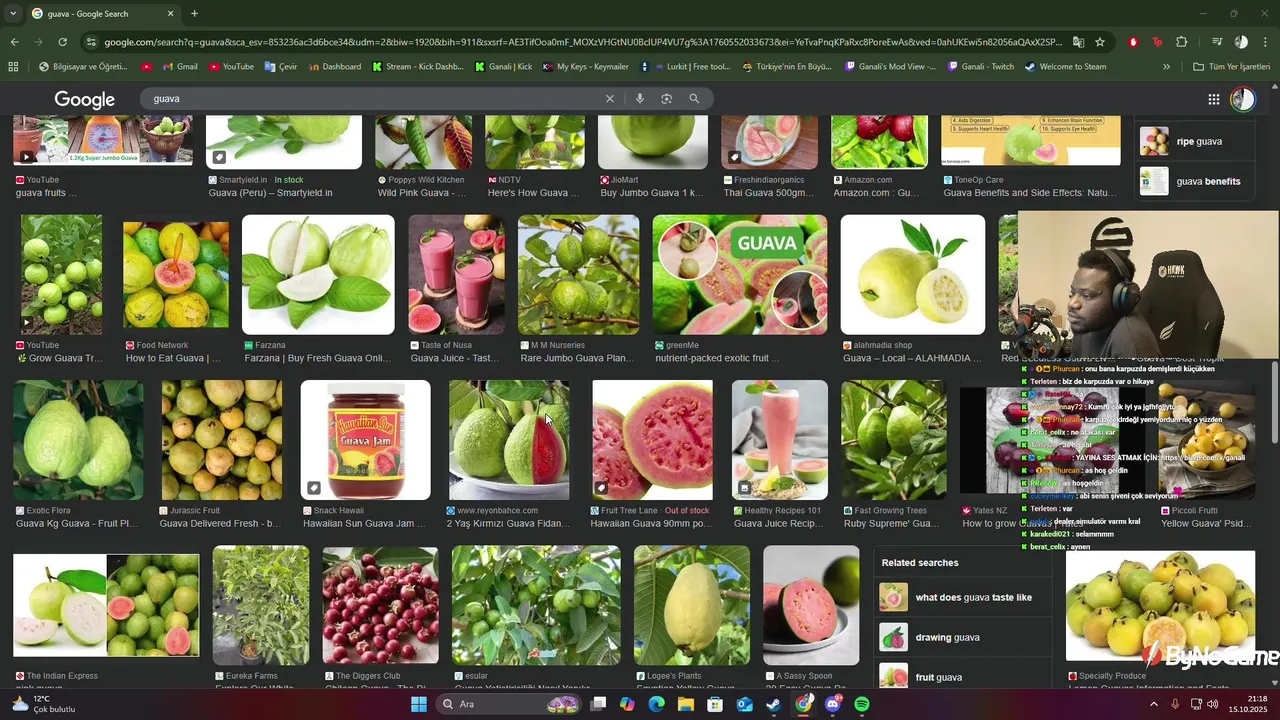Open the Food Network How to Eat Guava image

[x=176, y=275]
